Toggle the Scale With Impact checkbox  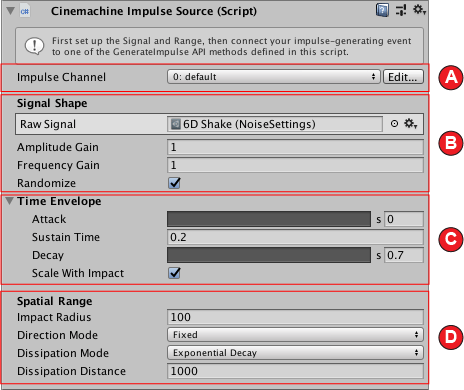tap(174, 273)
